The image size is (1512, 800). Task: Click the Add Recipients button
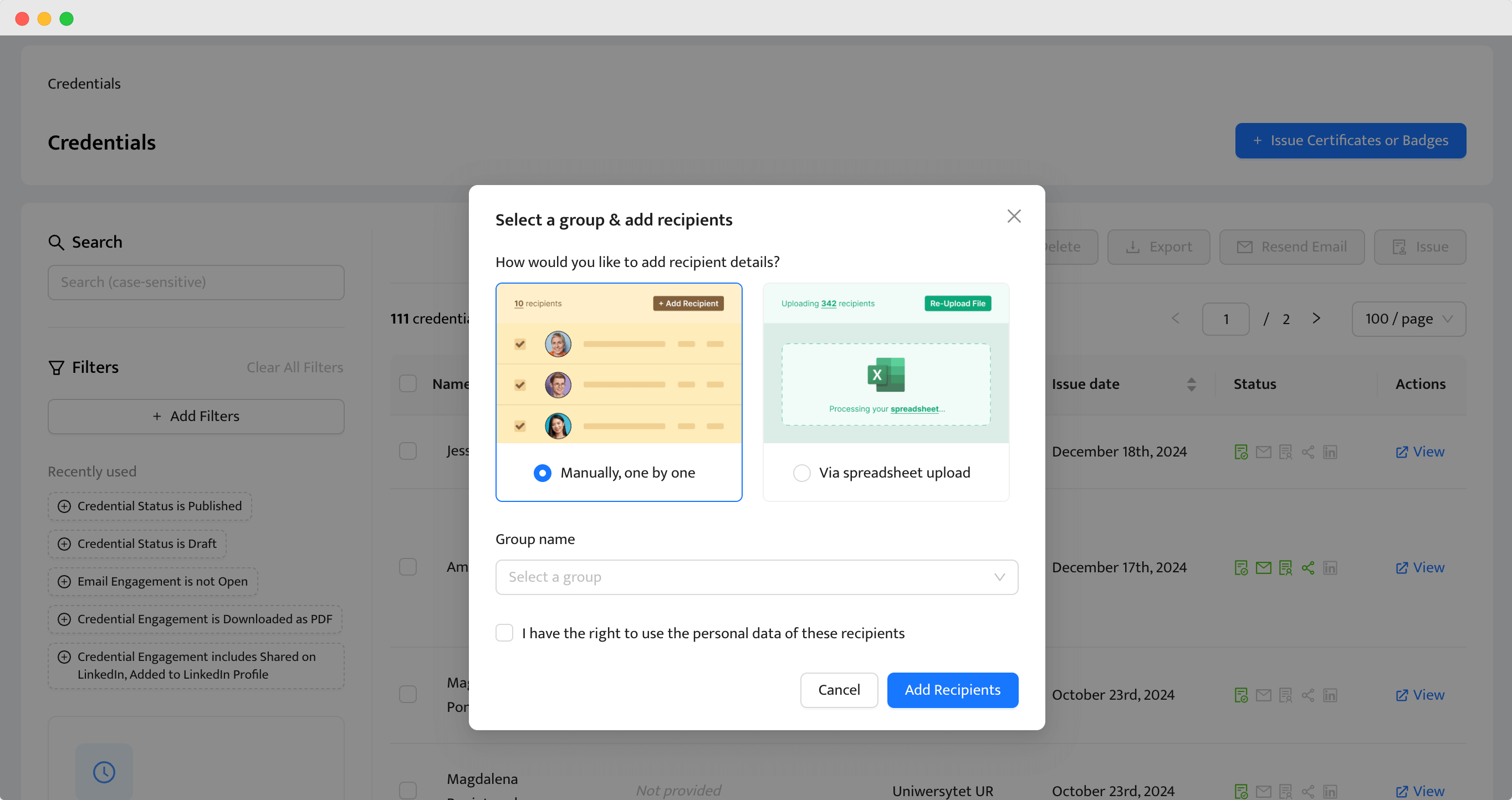[x=952, y=690]
